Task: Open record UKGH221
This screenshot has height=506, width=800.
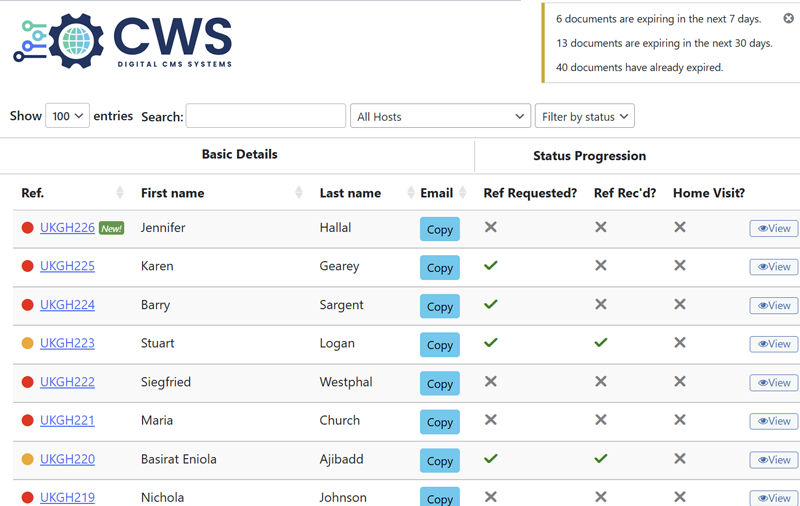Action: click(67, 420)
